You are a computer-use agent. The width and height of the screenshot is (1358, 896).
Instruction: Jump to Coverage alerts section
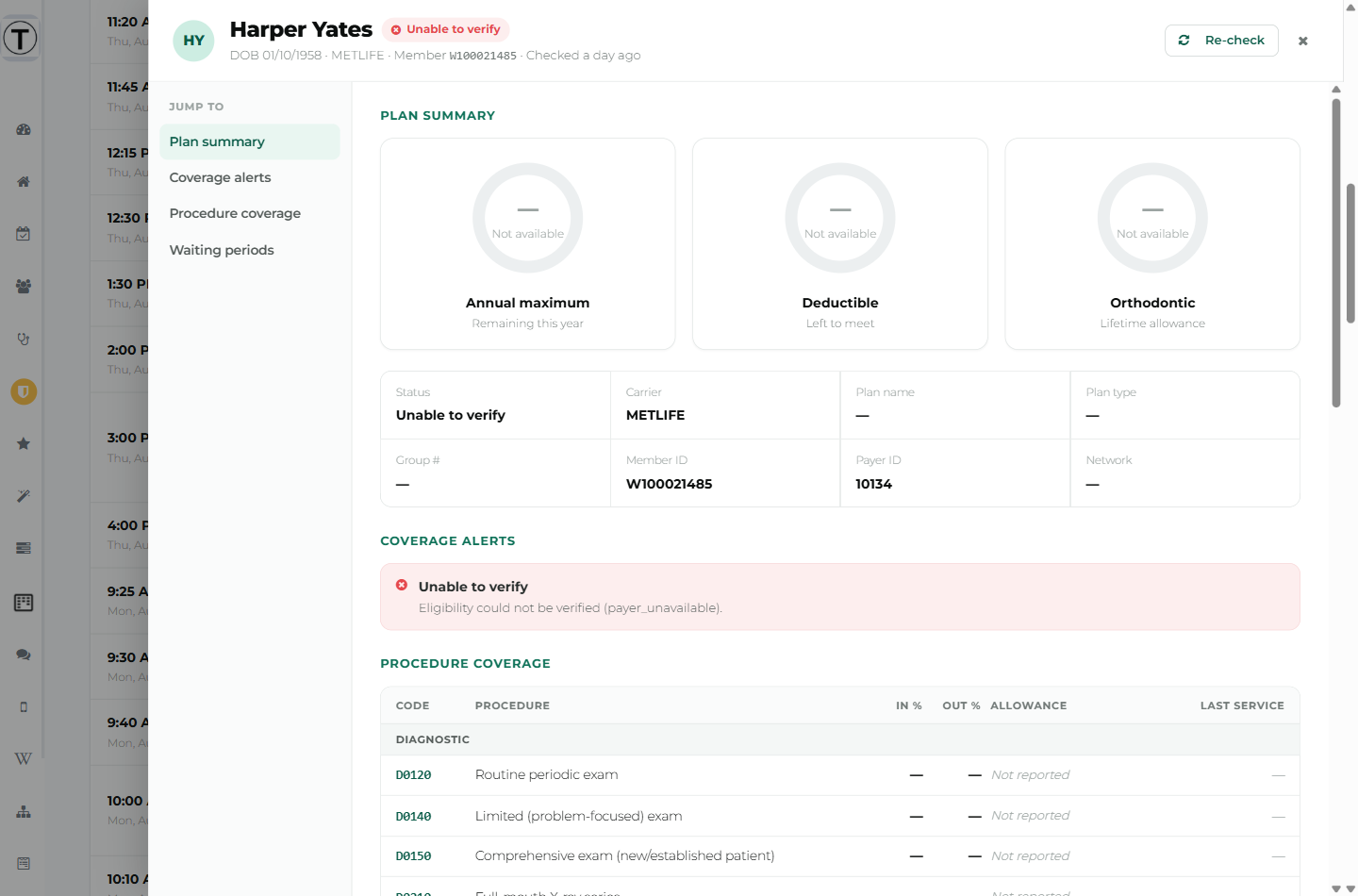(x=249, y=177)
